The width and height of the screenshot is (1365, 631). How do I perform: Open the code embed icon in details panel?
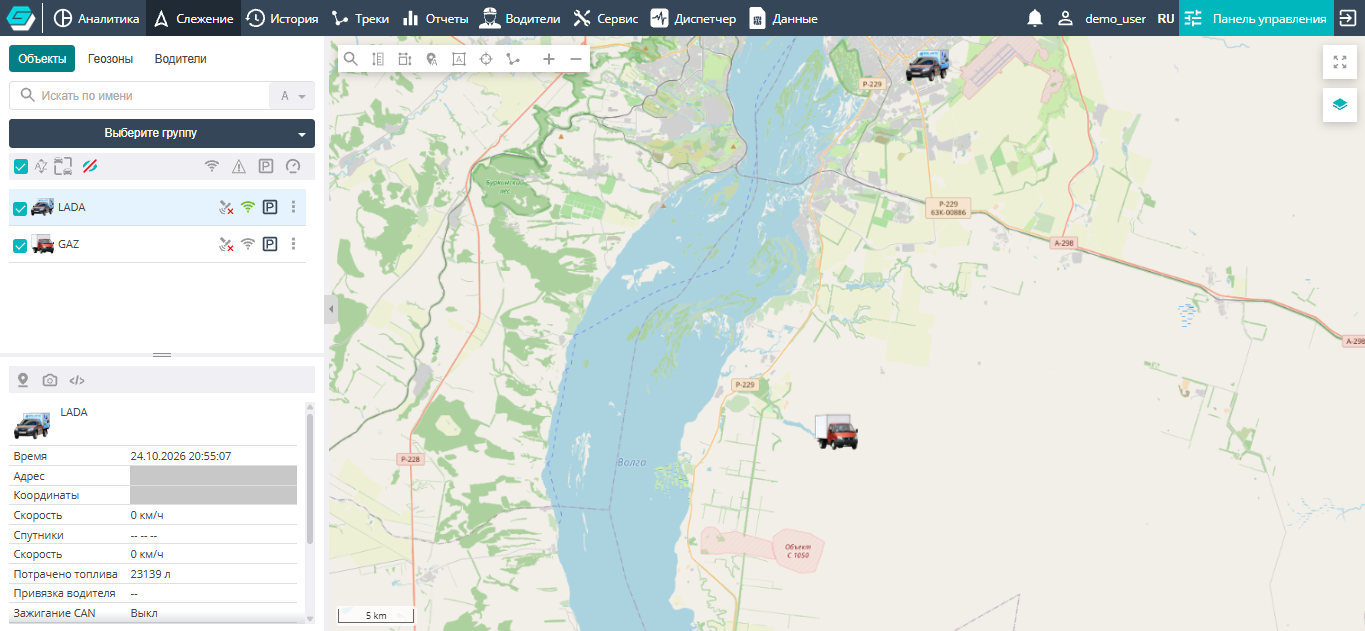[x=77, y=380]
